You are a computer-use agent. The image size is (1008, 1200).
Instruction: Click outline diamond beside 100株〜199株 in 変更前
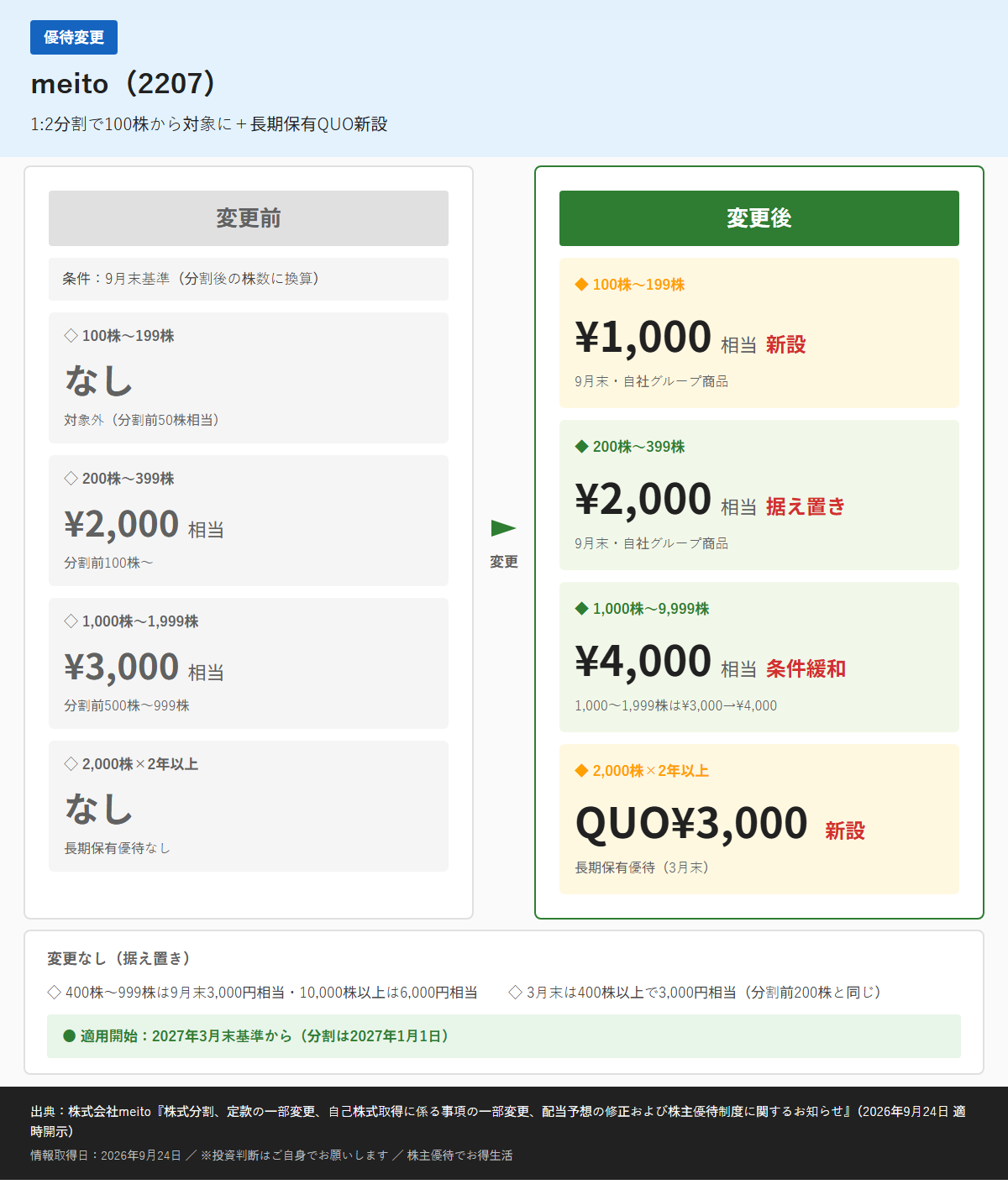pos(71,336)
